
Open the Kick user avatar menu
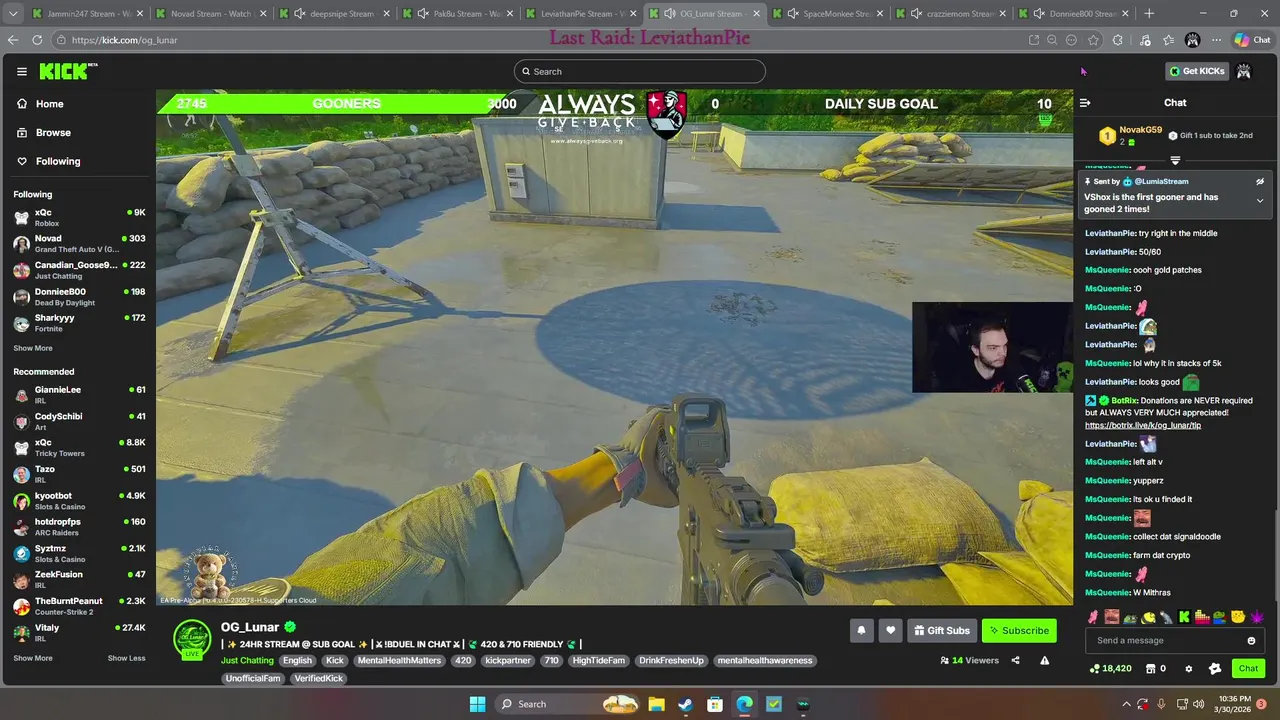pyautogui.click(x=1244, y=71)
